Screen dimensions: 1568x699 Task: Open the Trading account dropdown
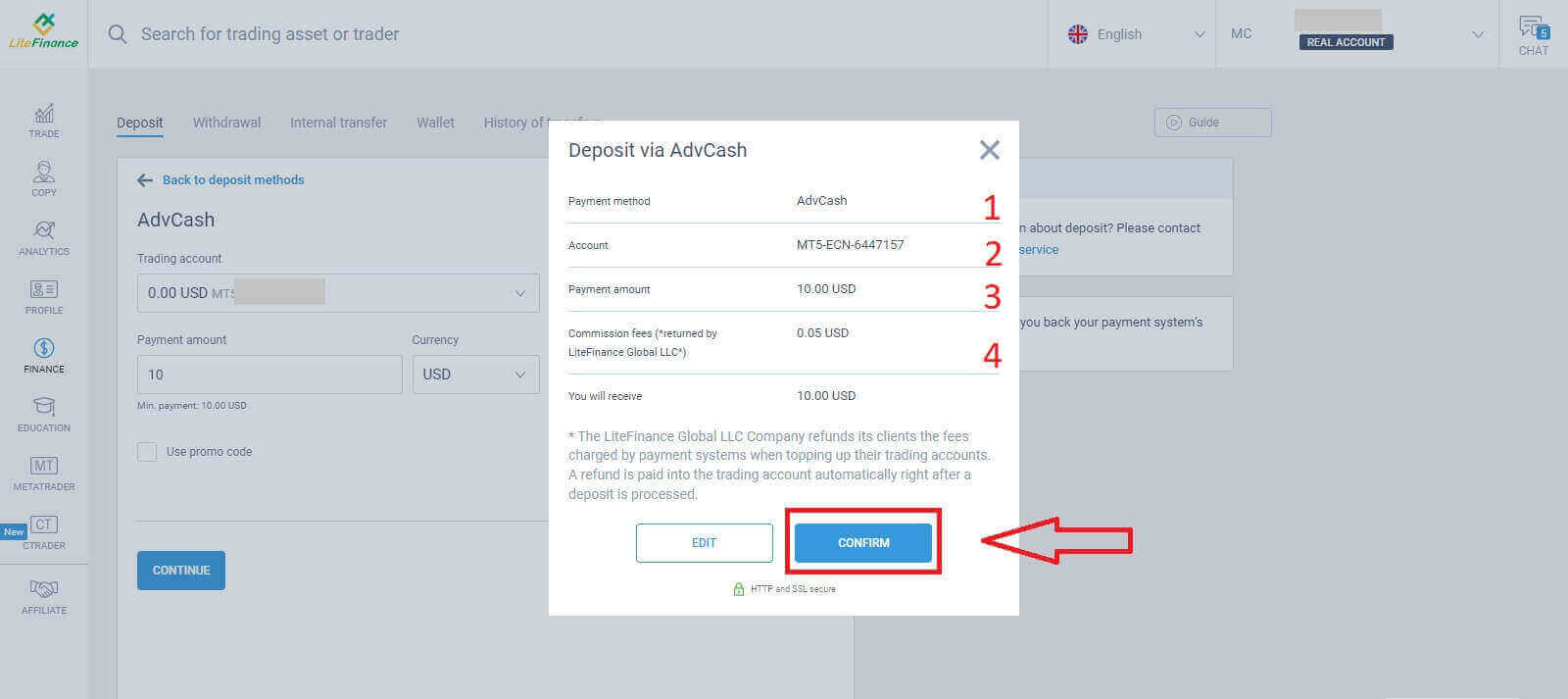[x=338, y=293]
